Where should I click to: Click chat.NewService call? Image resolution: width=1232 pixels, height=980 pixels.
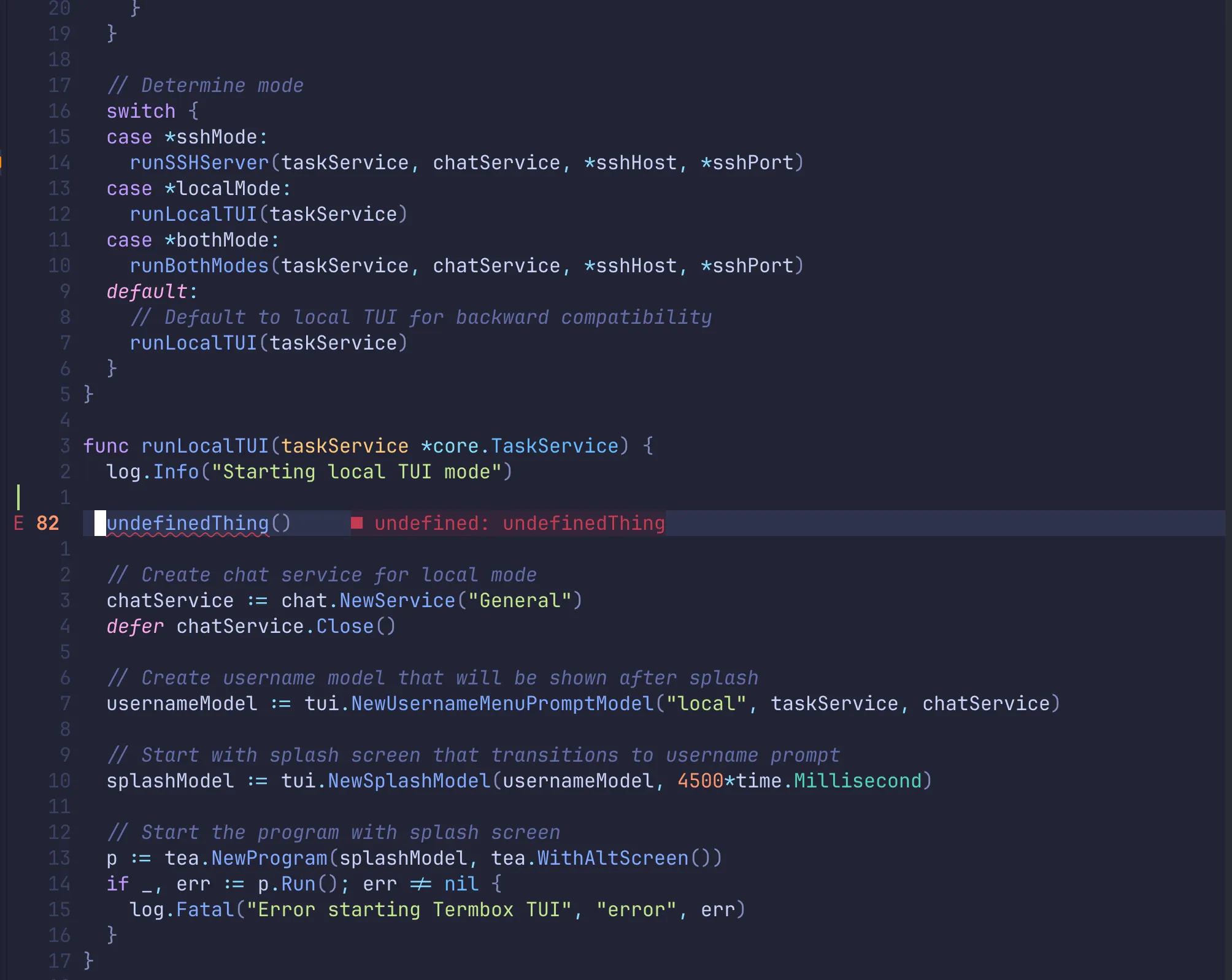(368, 600)
